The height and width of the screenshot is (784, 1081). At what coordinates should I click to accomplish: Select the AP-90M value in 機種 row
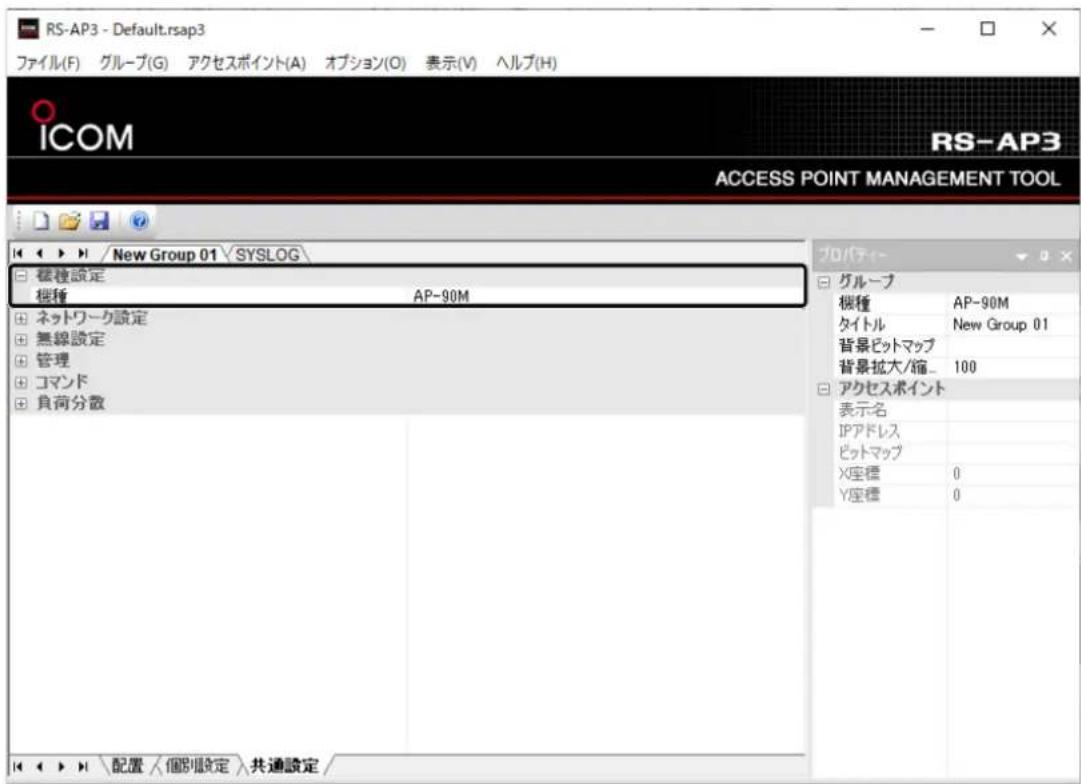coord(441,296)
